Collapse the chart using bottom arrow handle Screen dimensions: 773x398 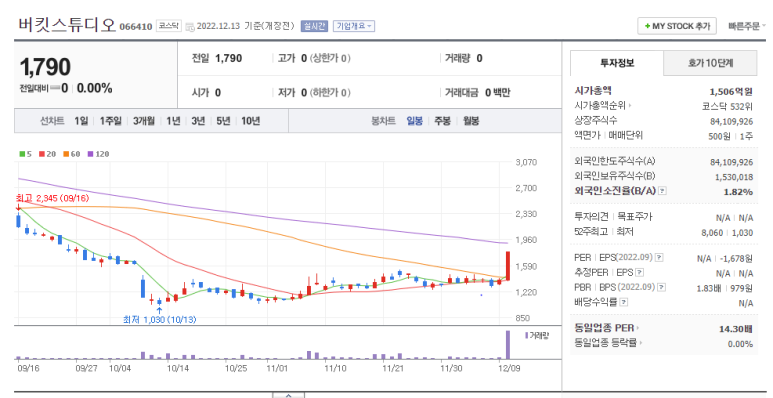pyautogui.click(x=288, y=395)
